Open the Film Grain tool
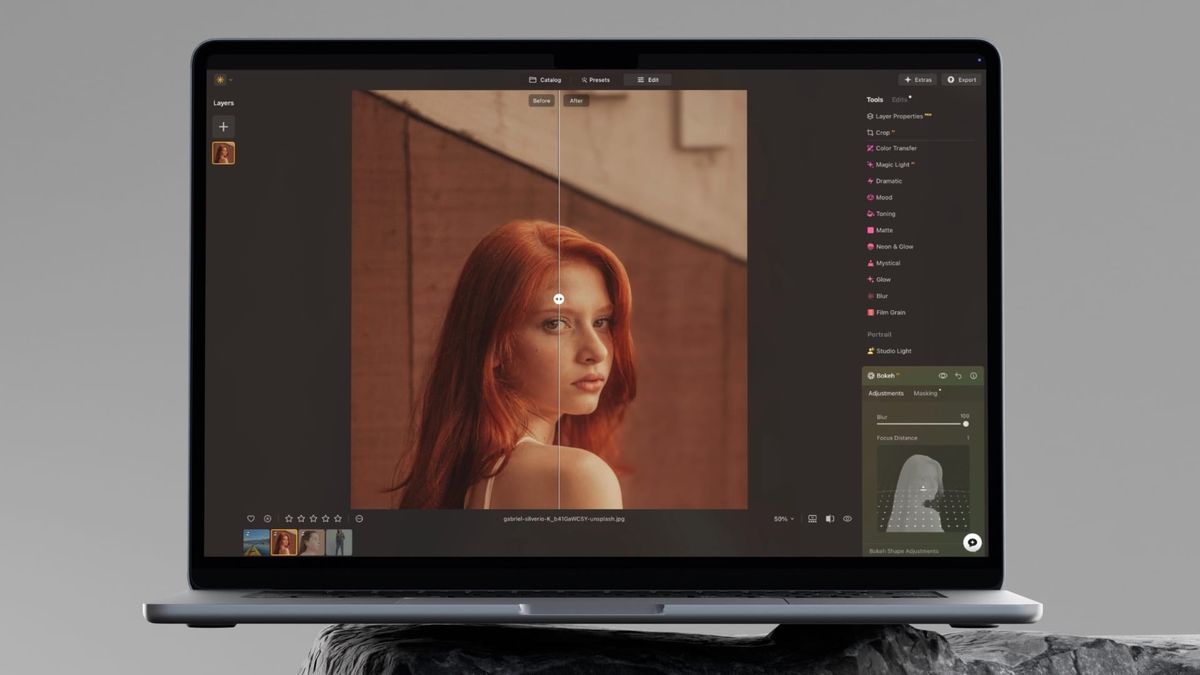Image resolution: width=1200 pixels, height=675 pixels. (892, 312)
